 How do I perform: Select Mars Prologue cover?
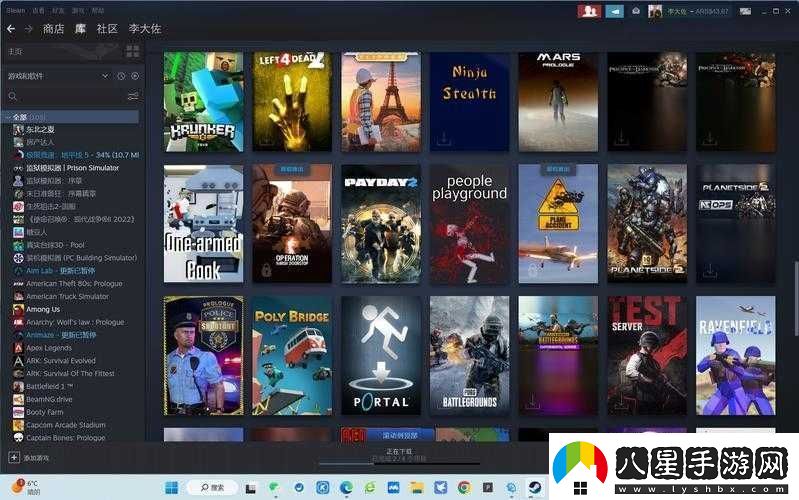(x=558, y=101)
